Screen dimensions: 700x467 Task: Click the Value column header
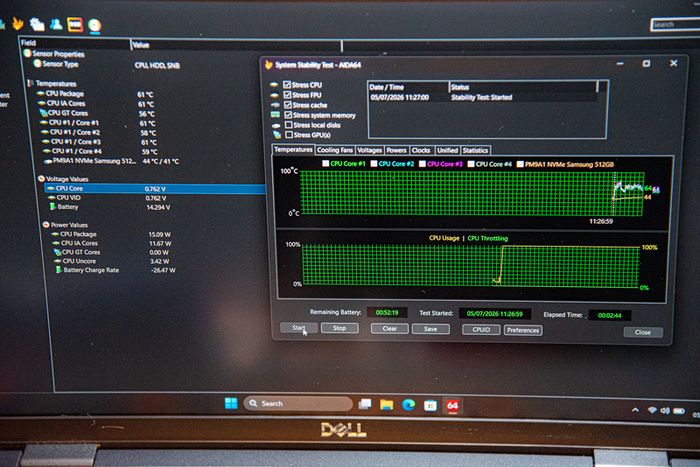point(236,45)
